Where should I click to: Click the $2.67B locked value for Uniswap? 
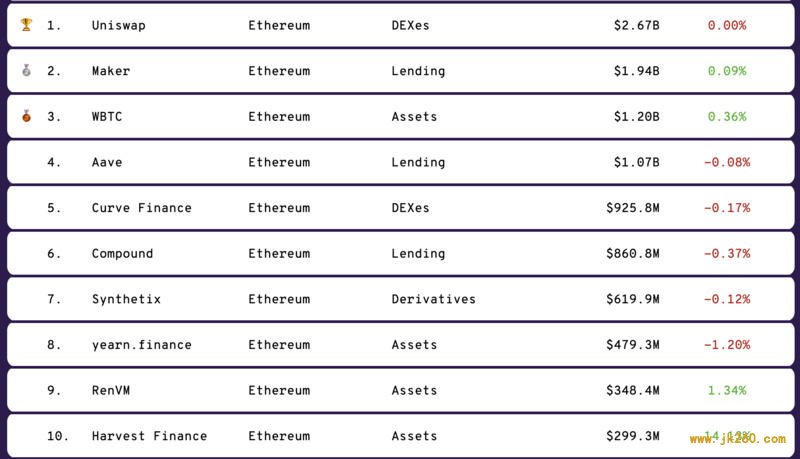[637, 26]
